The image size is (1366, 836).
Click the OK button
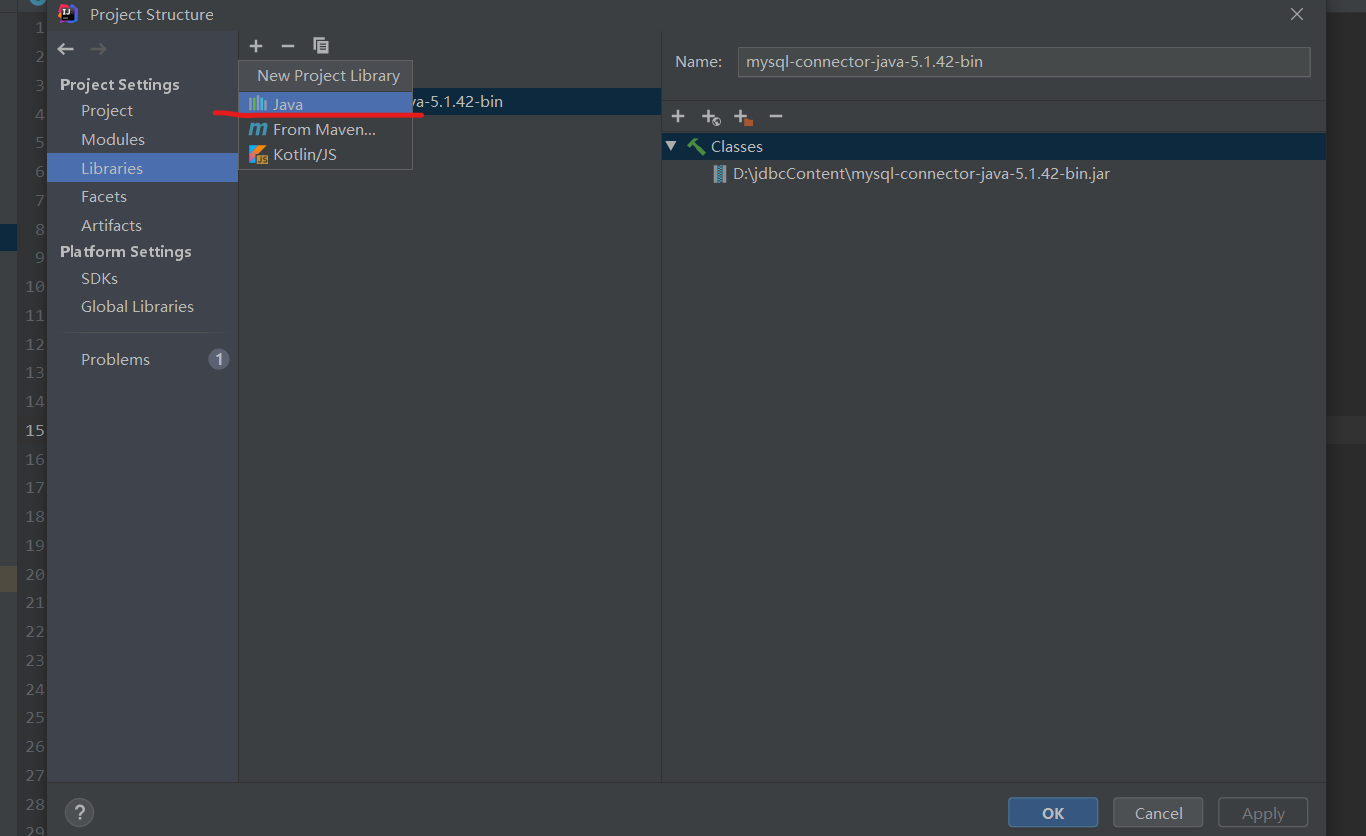pos(1053,813)
